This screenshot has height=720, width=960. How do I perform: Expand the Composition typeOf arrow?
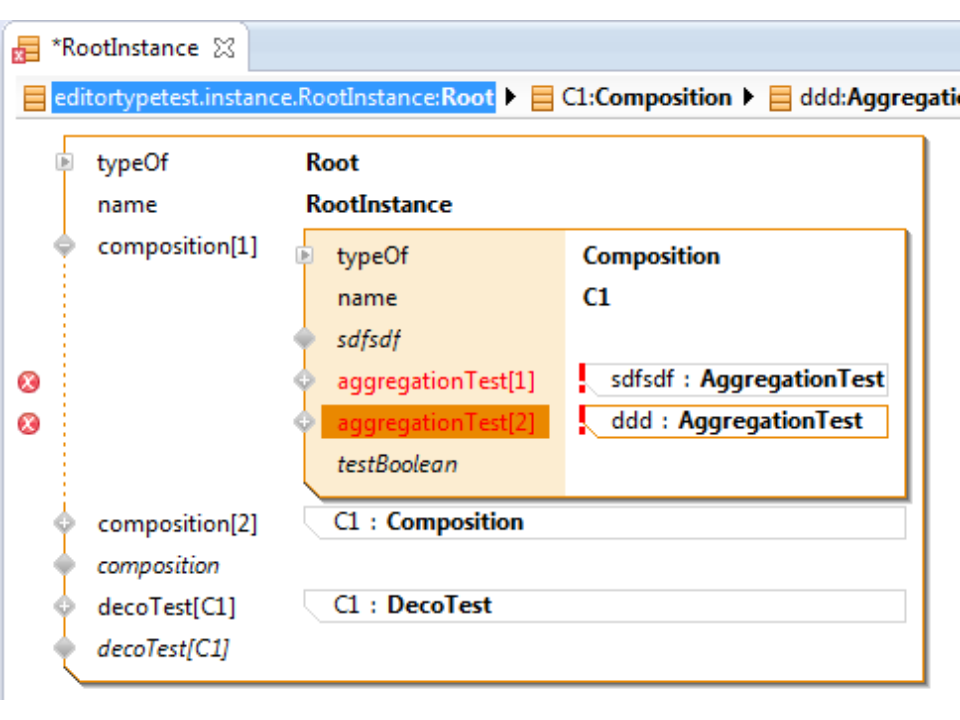point(305,256)
